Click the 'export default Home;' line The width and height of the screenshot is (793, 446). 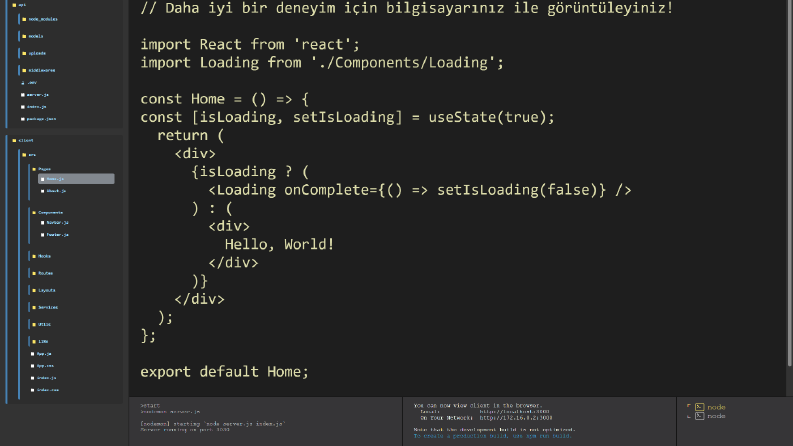point(224,372)
